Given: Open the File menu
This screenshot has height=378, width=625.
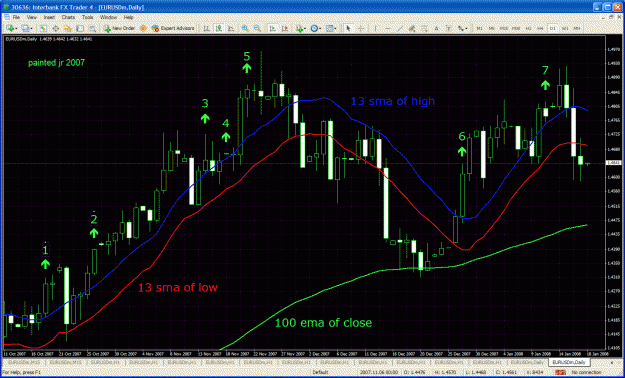Looking at the screenshot, I should (16, 18).
